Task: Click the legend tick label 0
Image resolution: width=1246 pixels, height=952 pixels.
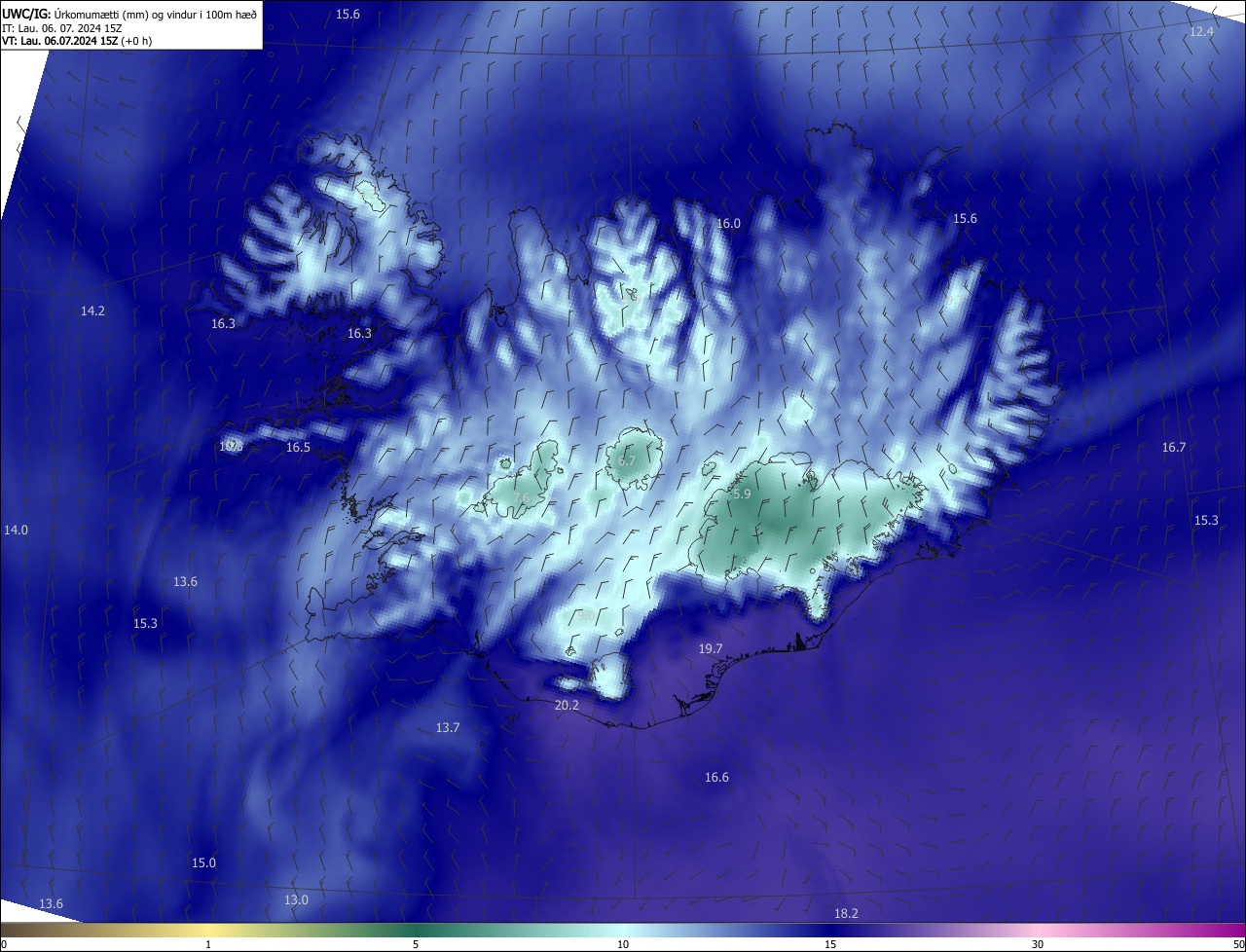Action: click(3, 944)
